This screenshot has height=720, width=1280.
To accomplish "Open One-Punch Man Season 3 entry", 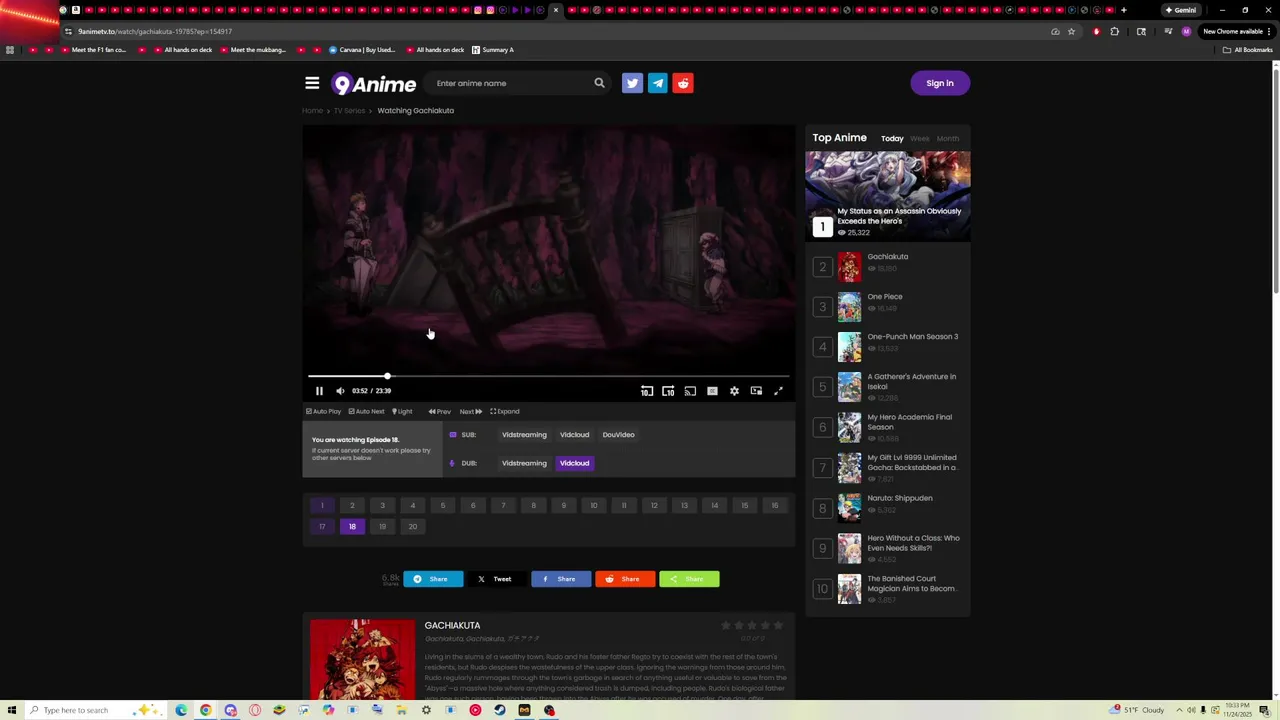I will click(912, 337).
